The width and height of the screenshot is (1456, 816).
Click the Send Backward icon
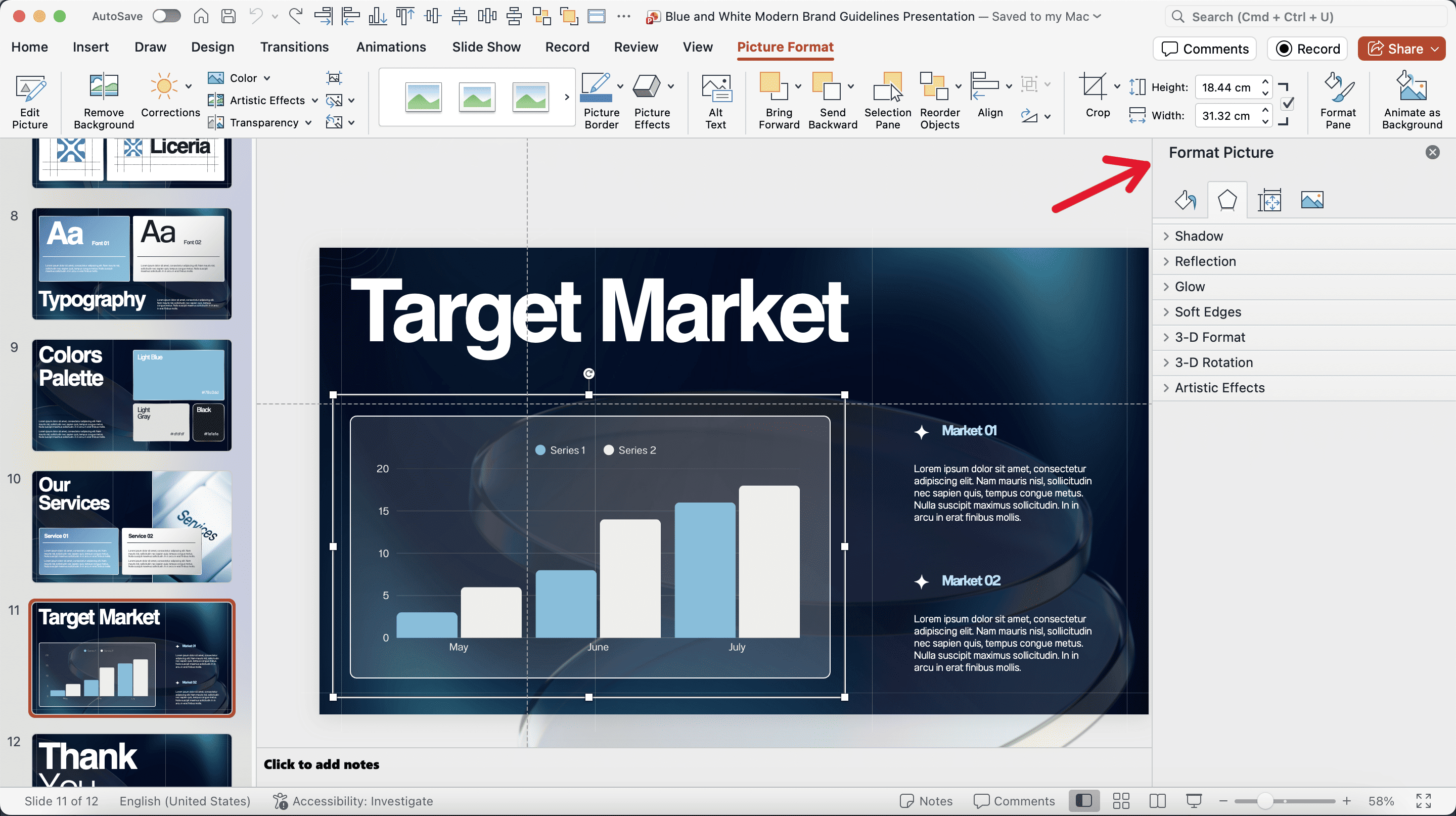827,87
